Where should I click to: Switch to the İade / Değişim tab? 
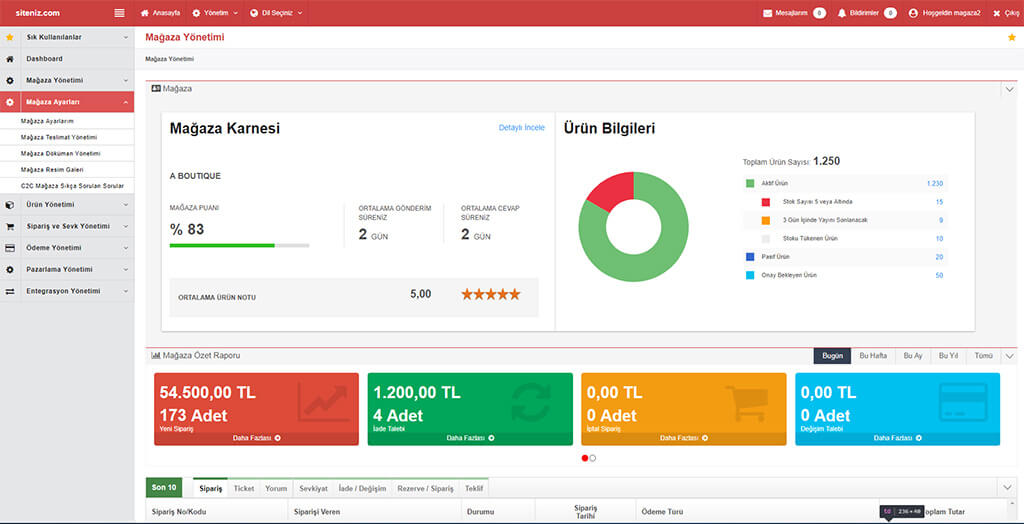coord(362,488)
